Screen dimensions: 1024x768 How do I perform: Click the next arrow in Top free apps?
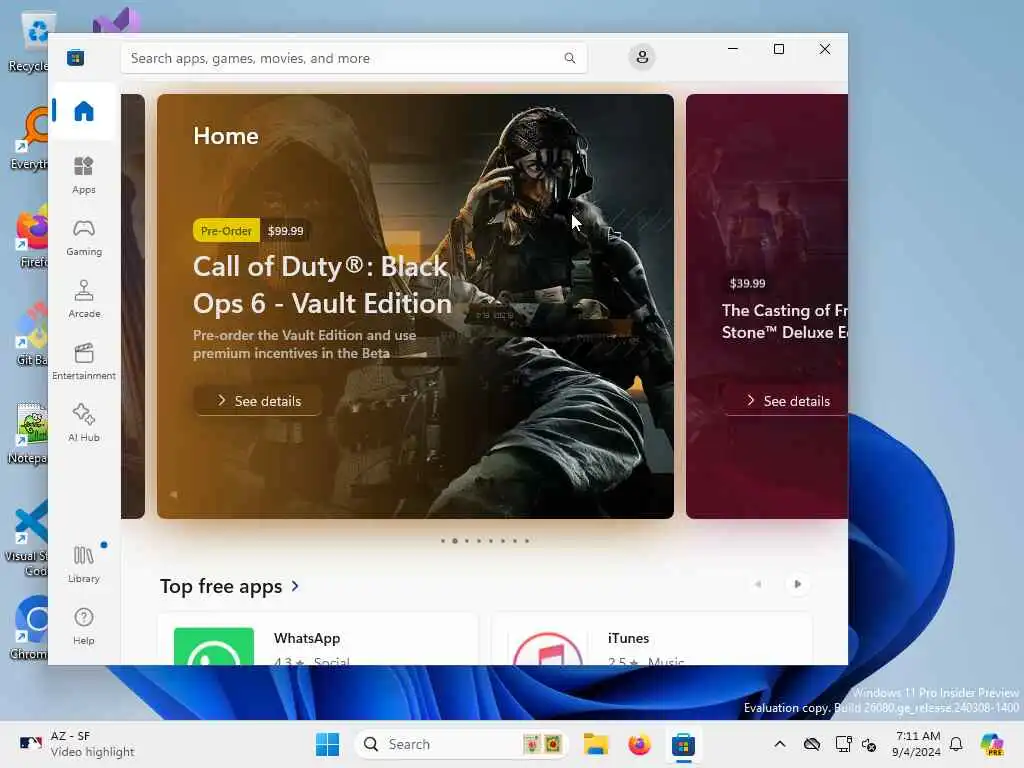[x=797, y=584]
